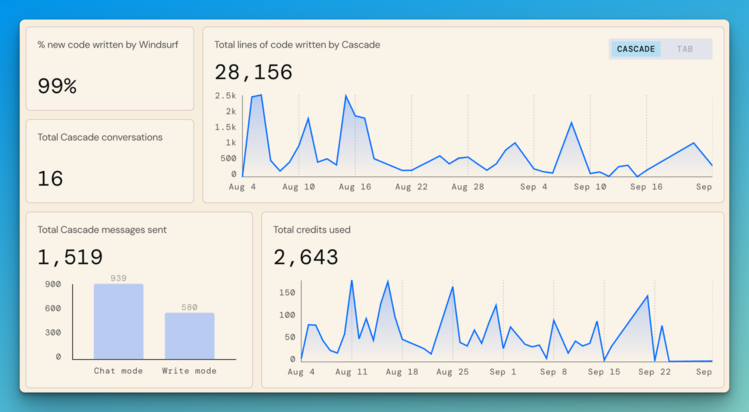Click the Aug 11 label on credits chart
This screenshot has width=749, height=412.
pos(352,372)
